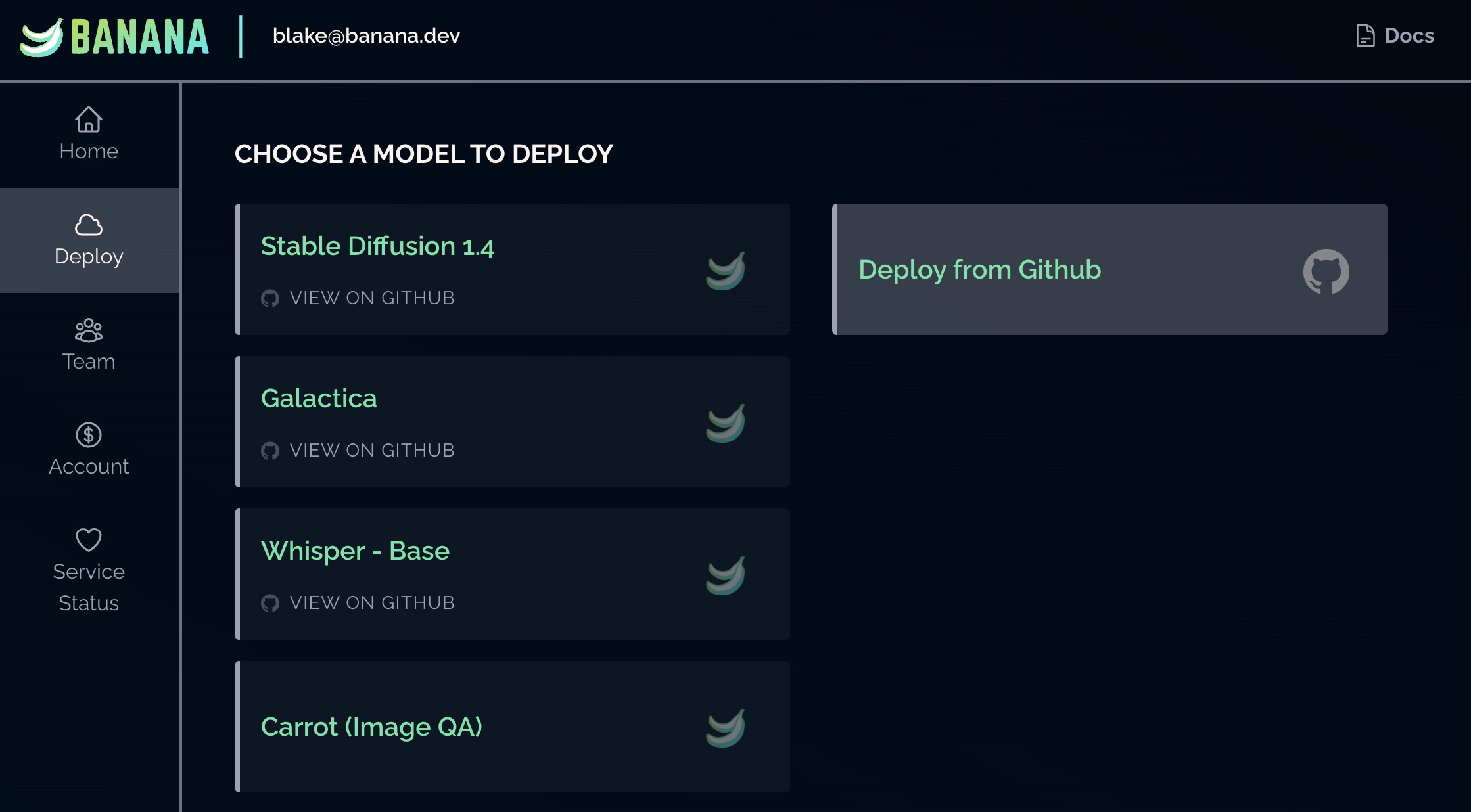
Task: Open the Home sidebar section
Action: [89, 135]
